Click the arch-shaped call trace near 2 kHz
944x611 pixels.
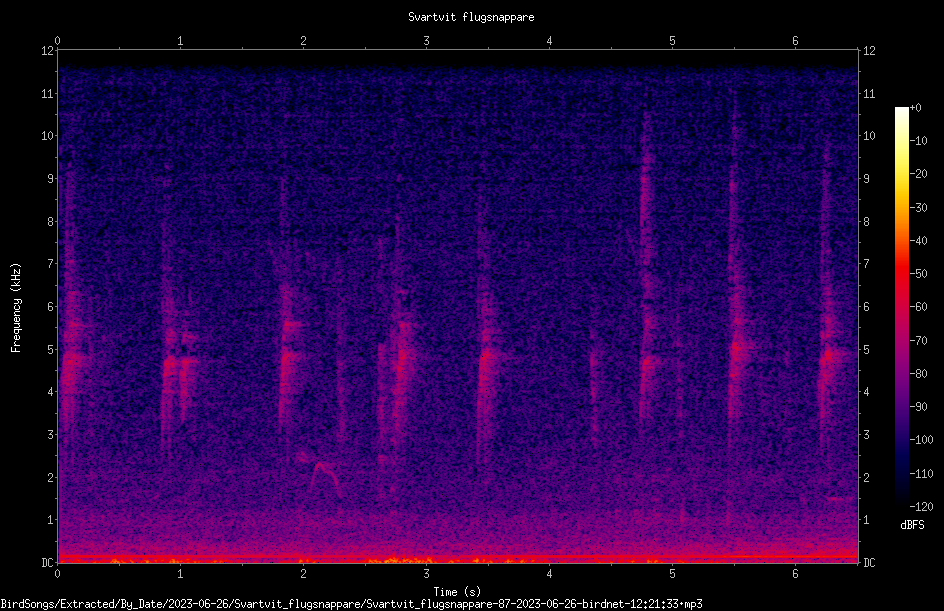326,479
